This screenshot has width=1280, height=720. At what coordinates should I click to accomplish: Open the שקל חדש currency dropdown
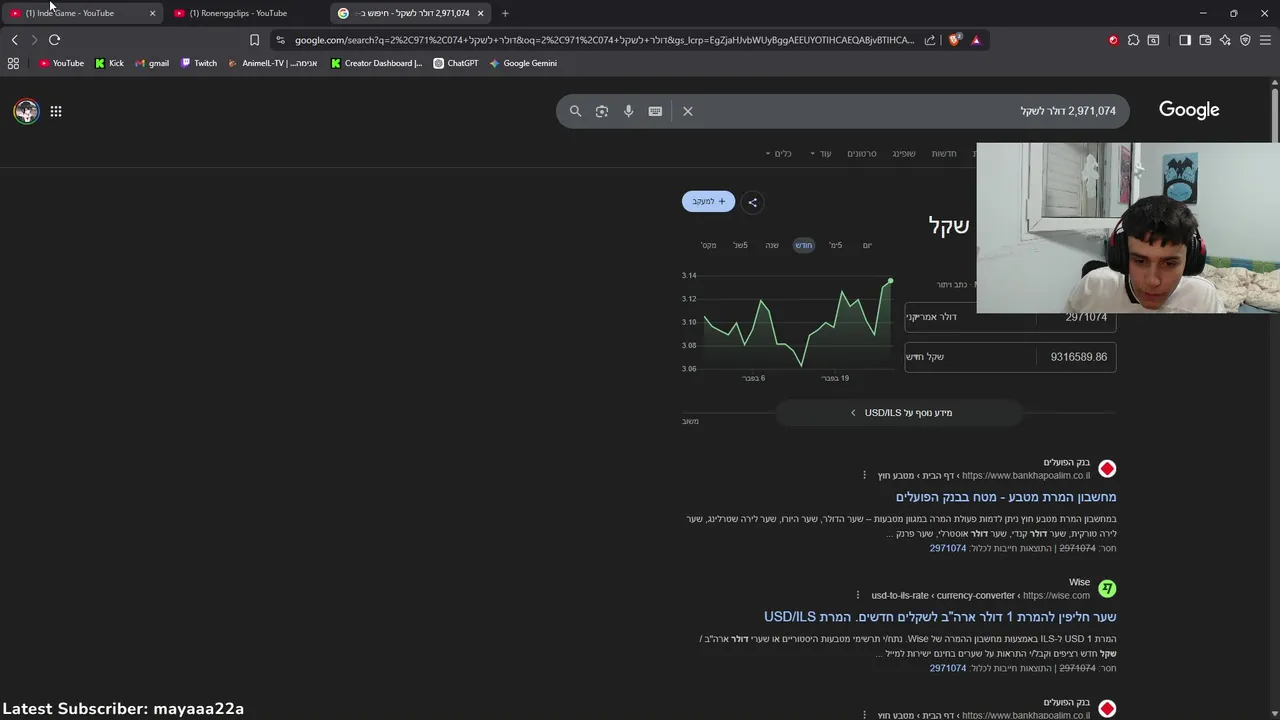pyautogui.click(x=970, y=357)
